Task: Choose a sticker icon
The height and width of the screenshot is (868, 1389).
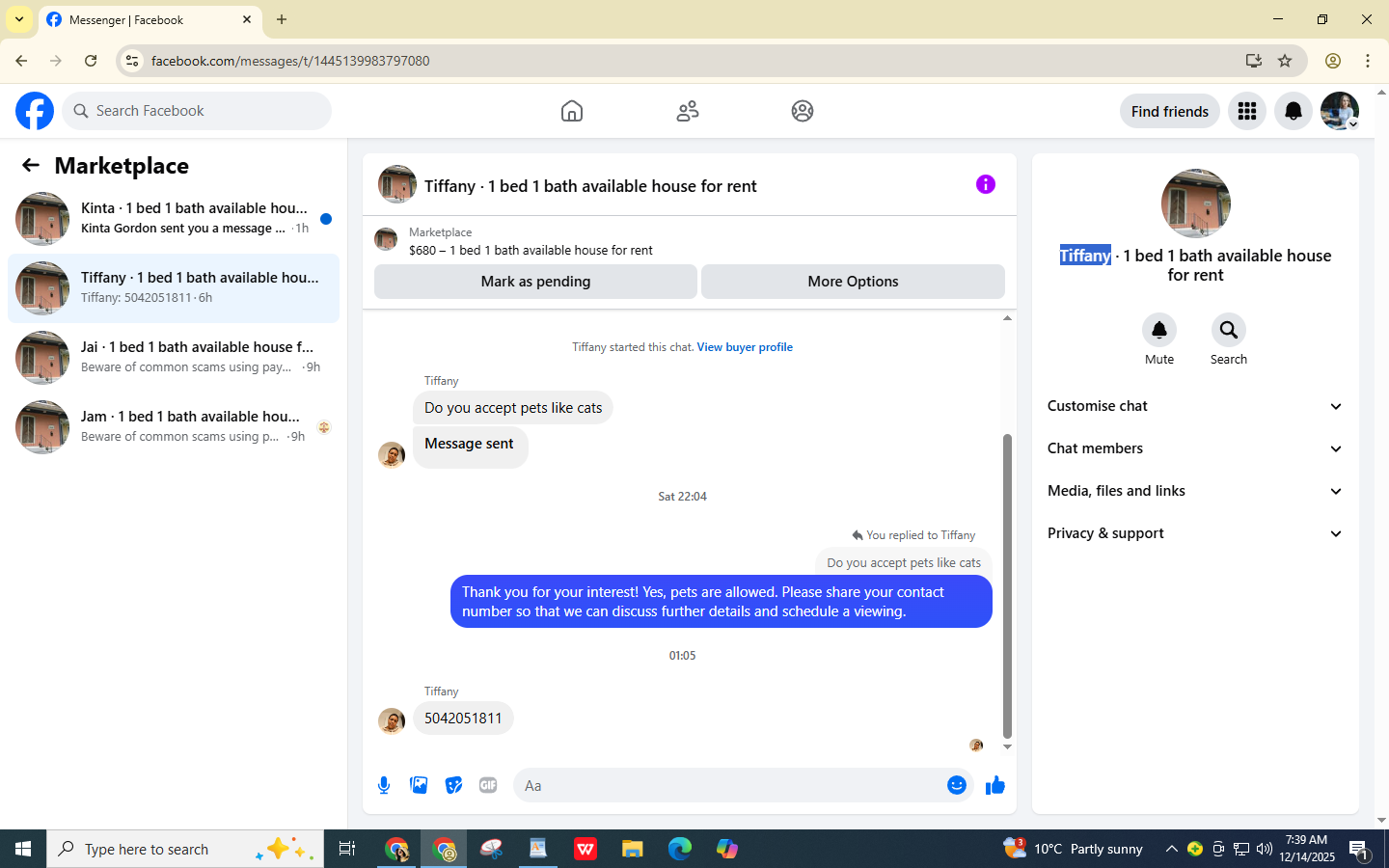Action: (453, 785)
